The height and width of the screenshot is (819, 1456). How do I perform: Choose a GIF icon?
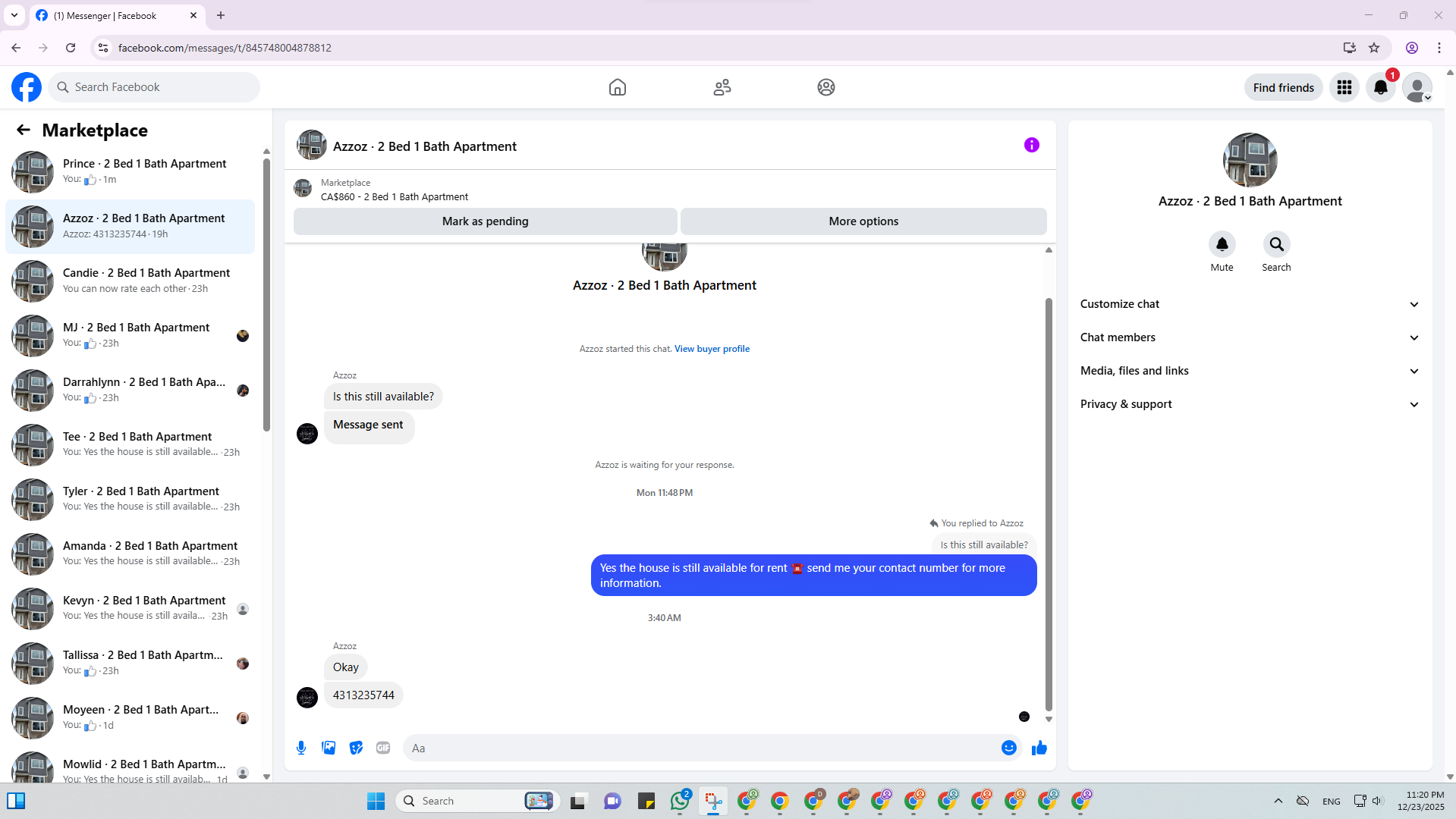tap(383, 748)
